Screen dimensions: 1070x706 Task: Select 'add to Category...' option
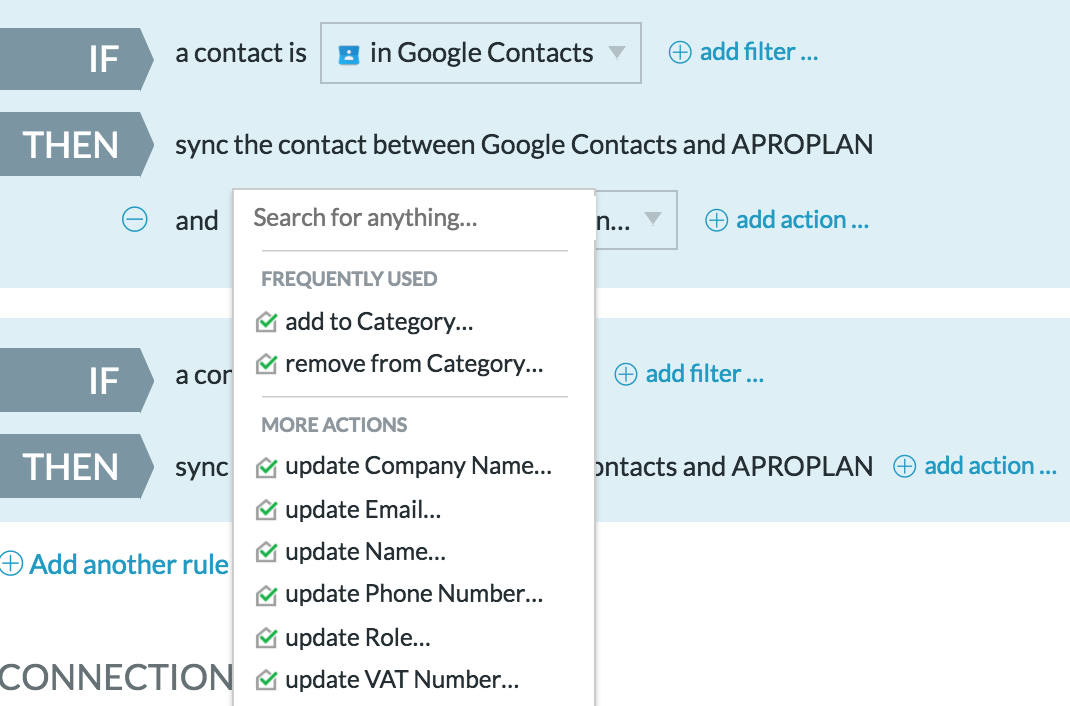coord(379,321)
